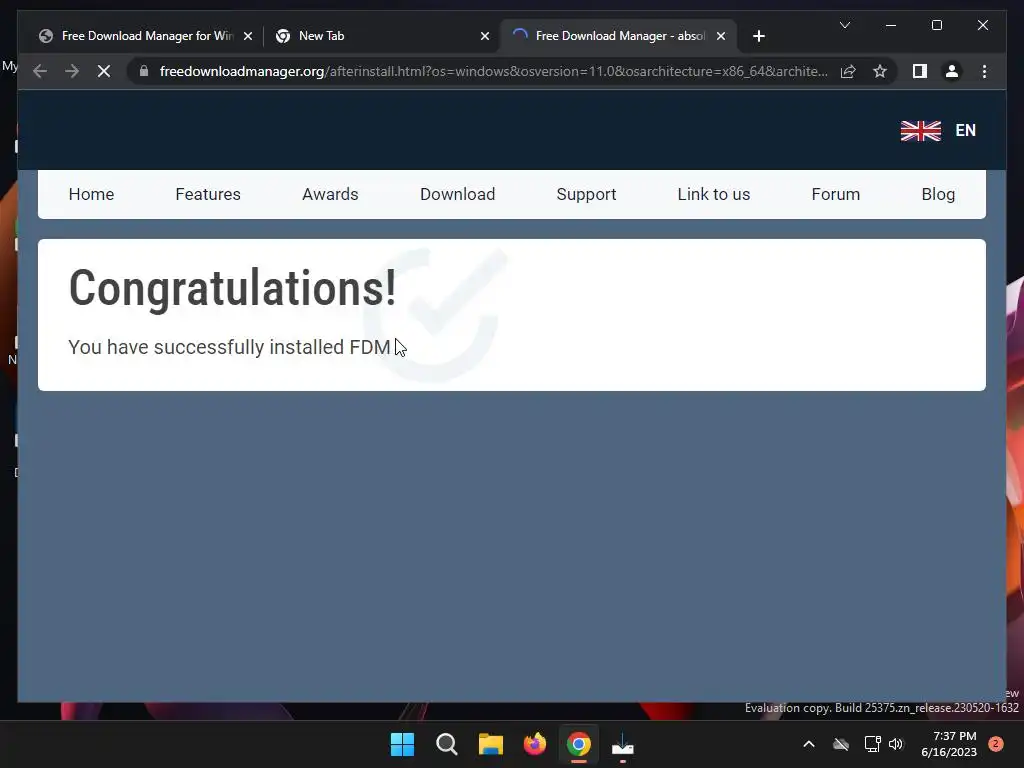This screenshot has height=768, width=1024.
Task: Click text You have successfully installed FDM
Action: (x=229, y=347)
